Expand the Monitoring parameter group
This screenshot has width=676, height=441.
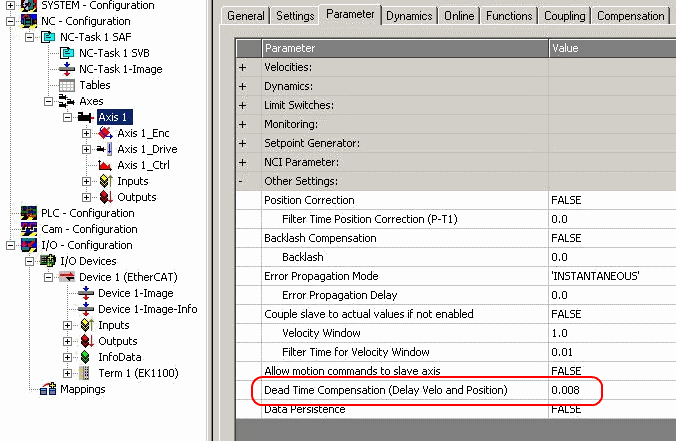[x=243, y=124]
